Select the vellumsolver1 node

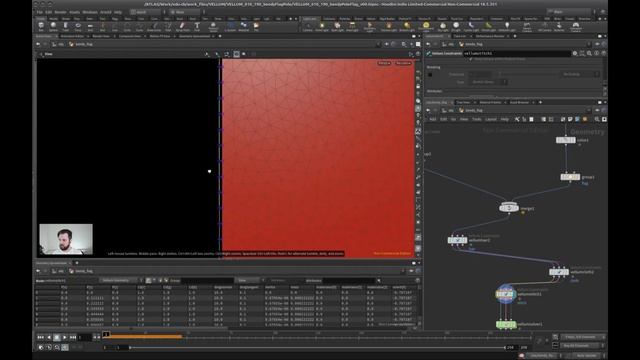pyautogui.click(x=506, y=324)
